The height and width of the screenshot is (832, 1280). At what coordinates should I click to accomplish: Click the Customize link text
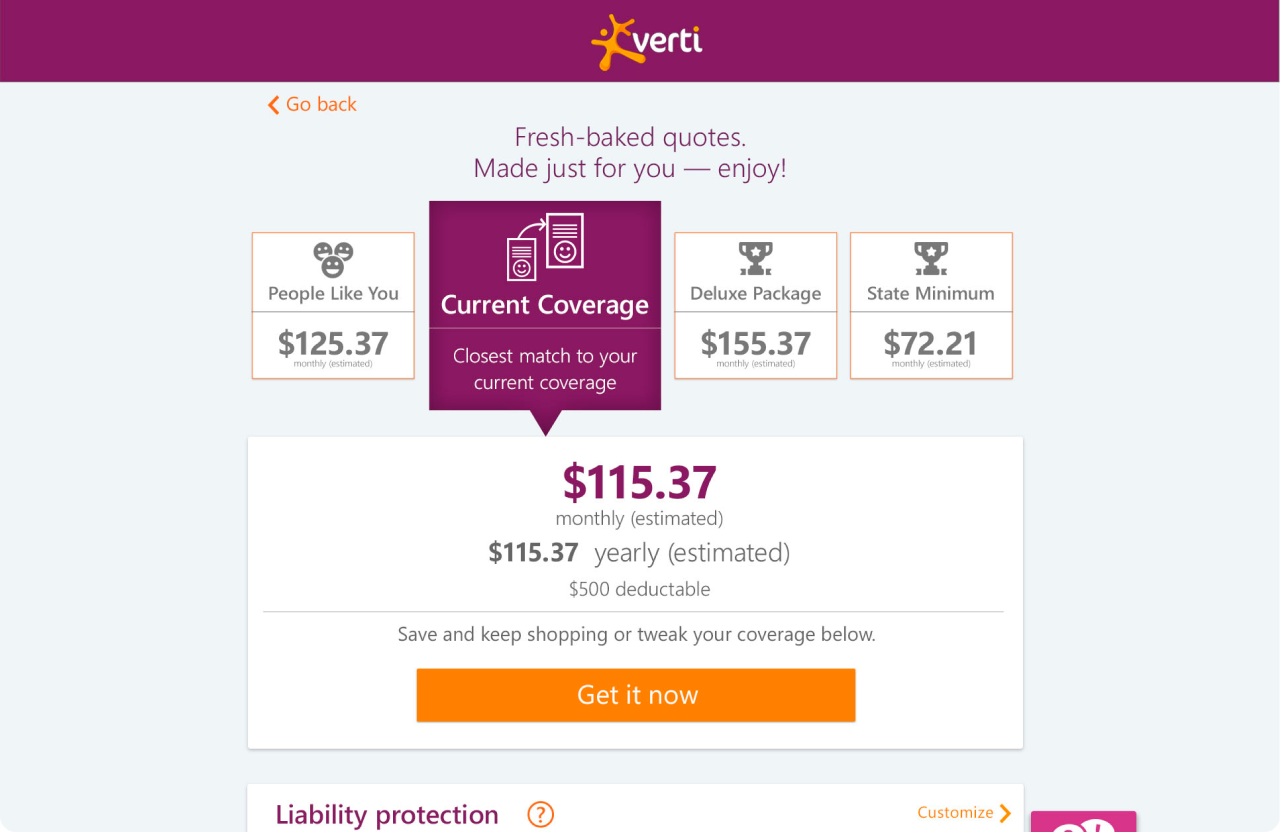[x=955, y=813]
